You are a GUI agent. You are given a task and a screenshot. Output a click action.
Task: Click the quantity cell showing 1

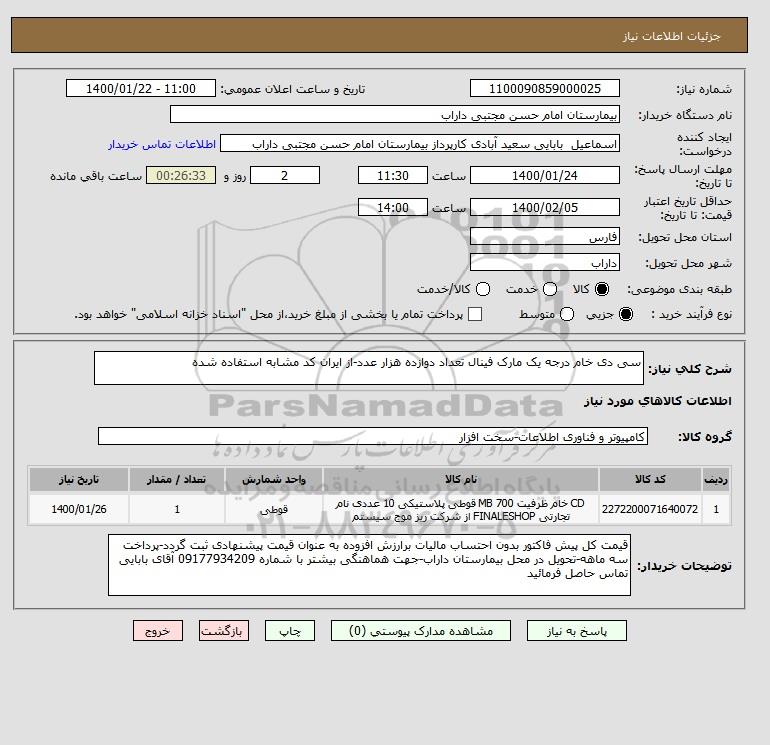[177, 509]
